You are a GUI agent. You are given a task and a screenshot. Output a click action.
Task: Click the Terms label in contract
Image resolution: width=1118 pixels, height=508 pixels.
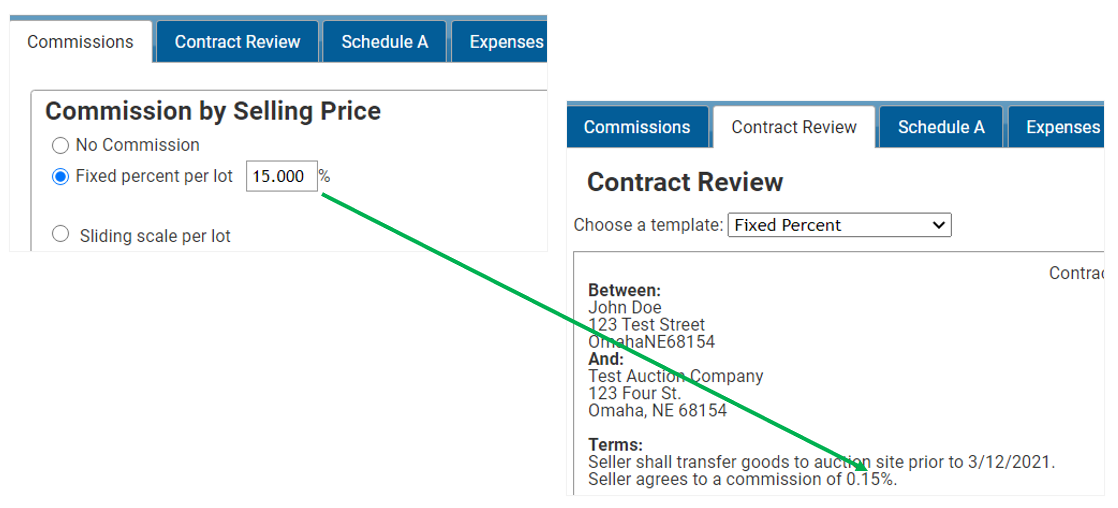point(615,445)
